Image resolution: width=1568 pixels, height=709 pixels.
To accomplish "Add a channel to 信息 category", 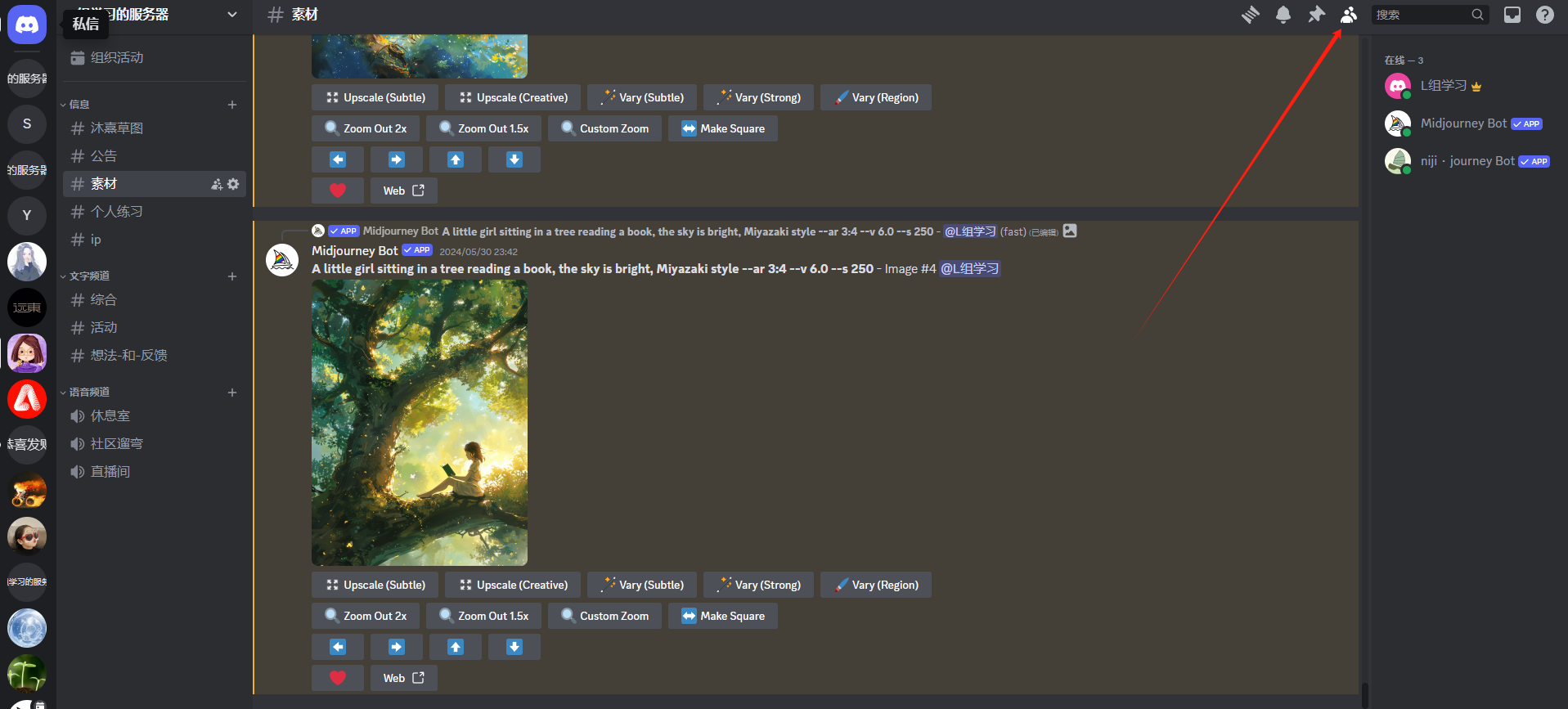I will coord(232,105).
